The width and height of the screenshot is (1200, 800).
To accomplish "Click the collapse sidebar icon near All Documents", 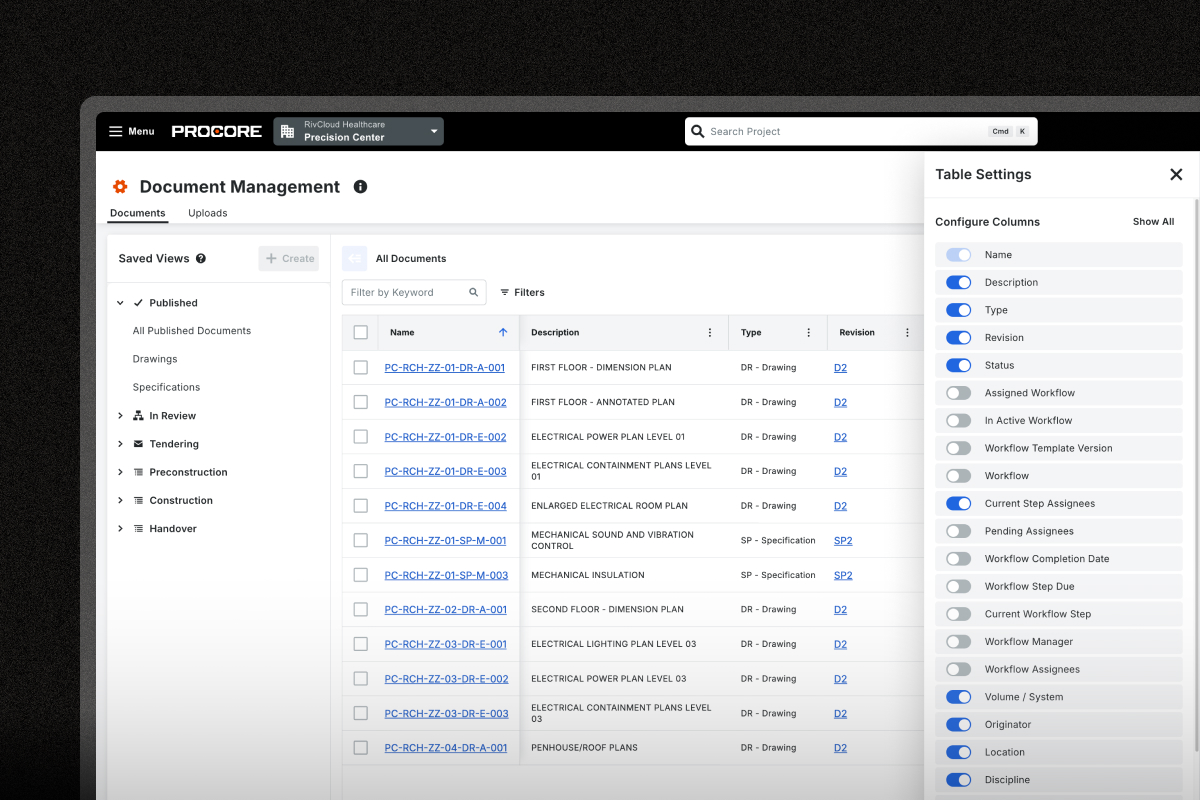I will pyautogui.click(x=355, y=258).
